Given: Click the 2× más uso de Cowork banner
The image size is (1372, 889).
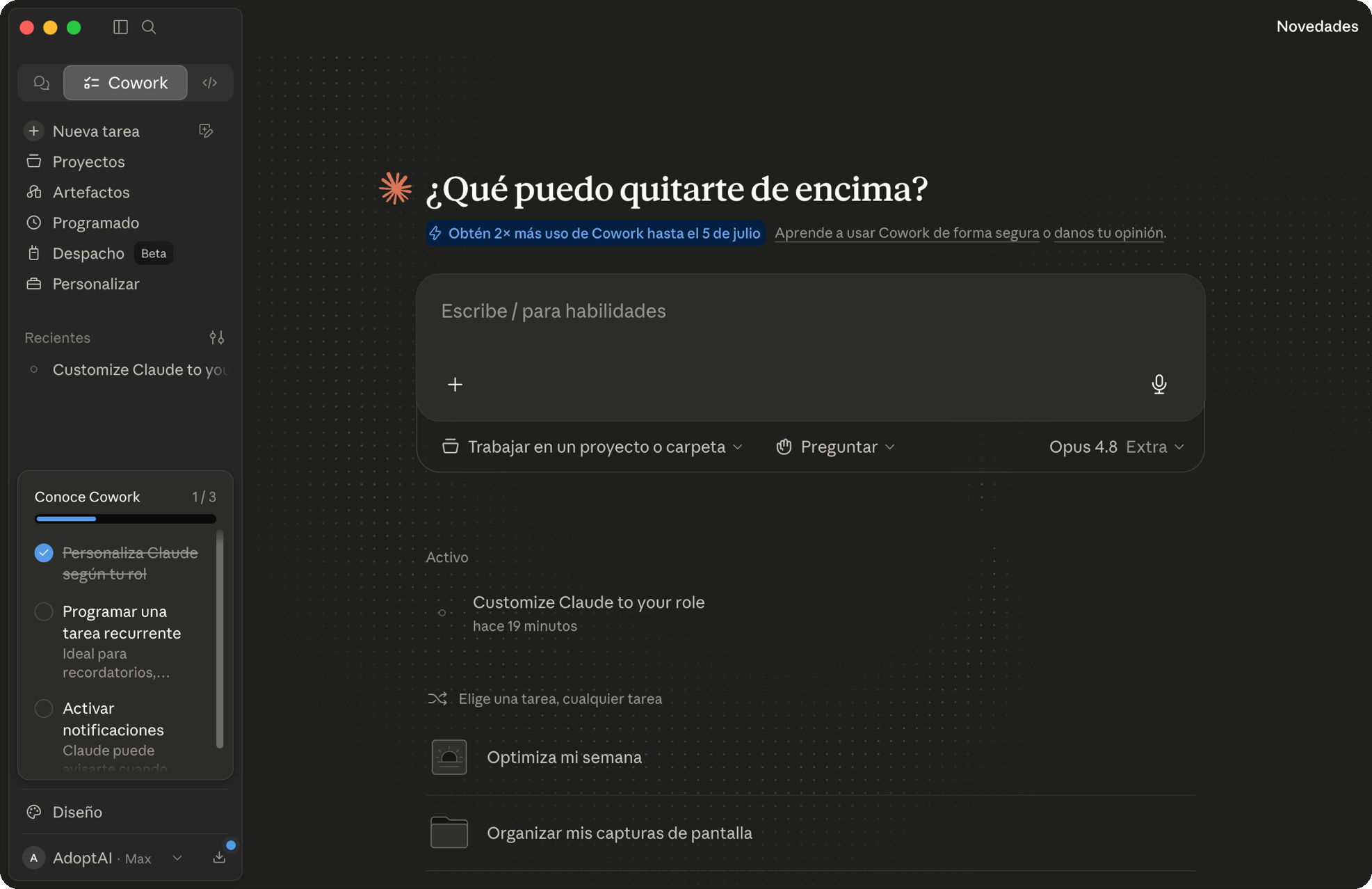Looking at the screenshot, I should [596, 233].
